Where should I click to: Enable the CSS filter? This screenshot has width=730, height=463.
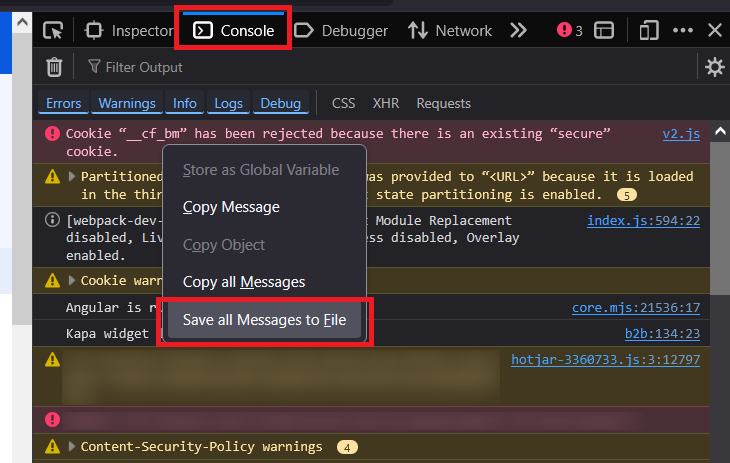click(x=344, y=103)
